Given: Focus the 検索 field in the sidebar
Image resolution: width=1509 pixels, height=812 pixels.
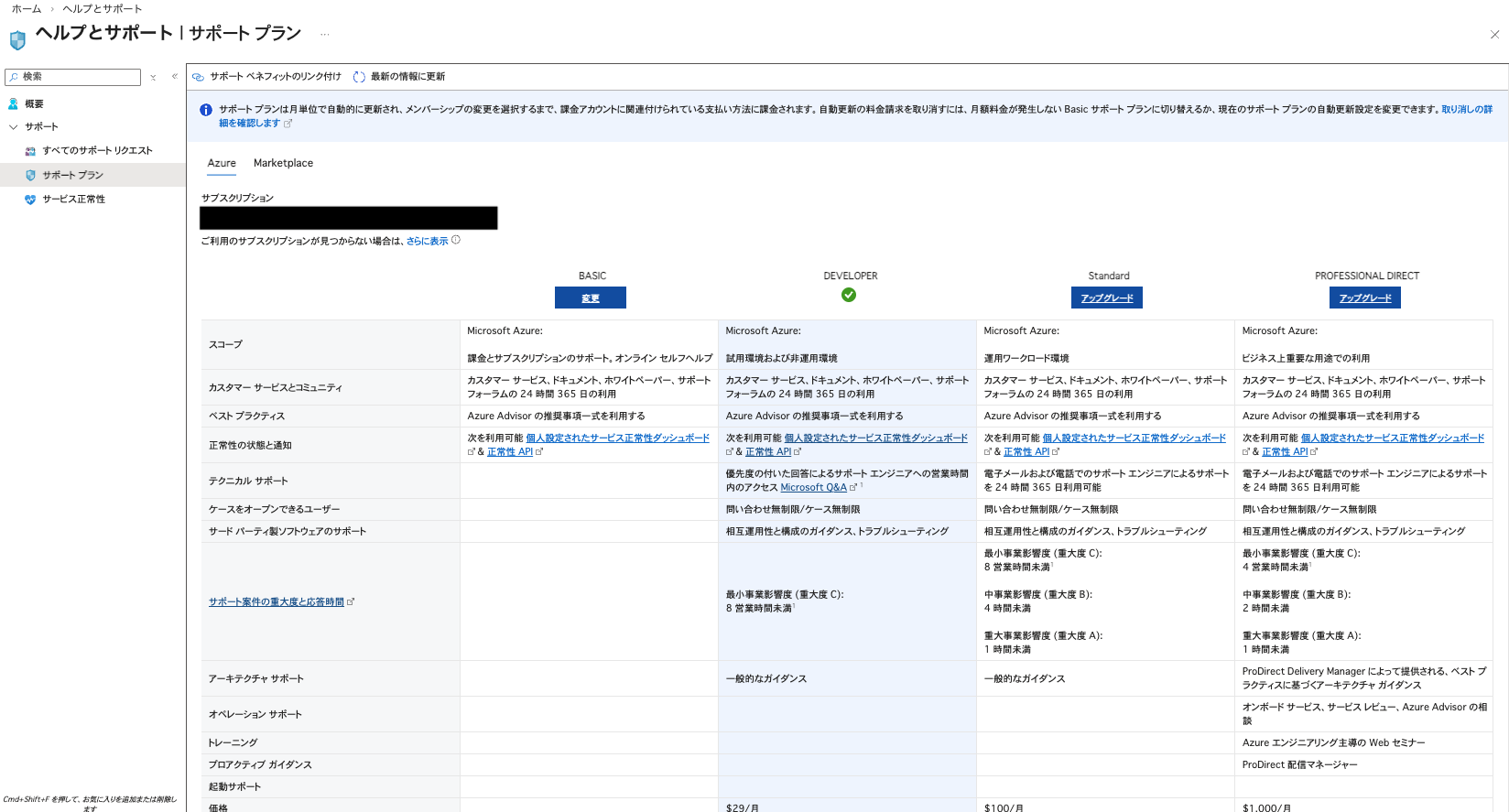Looking at the screenshot, I should pos(73,77).
